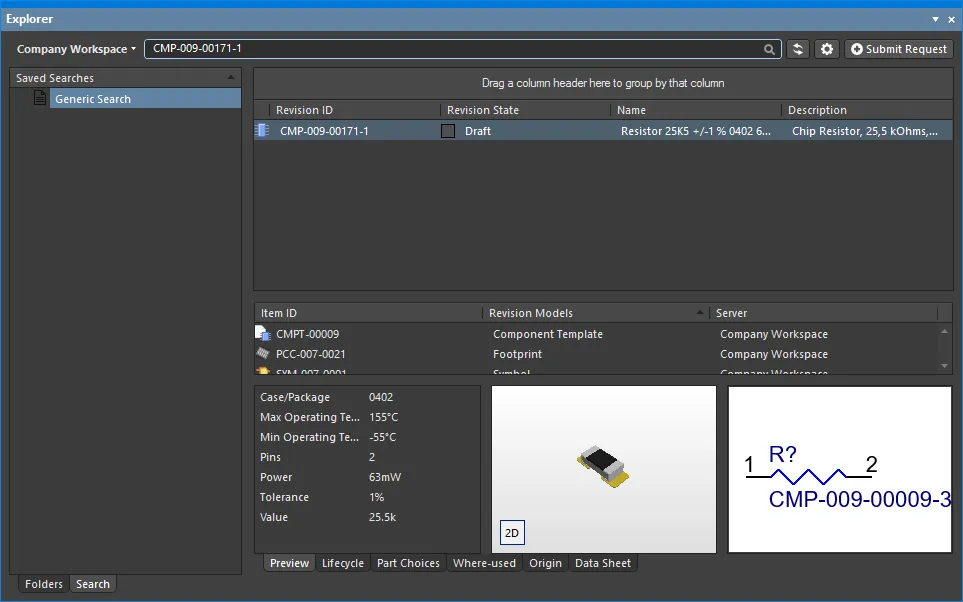Open the Explorer panel options dropdown arrow

(x=935, y=19)
